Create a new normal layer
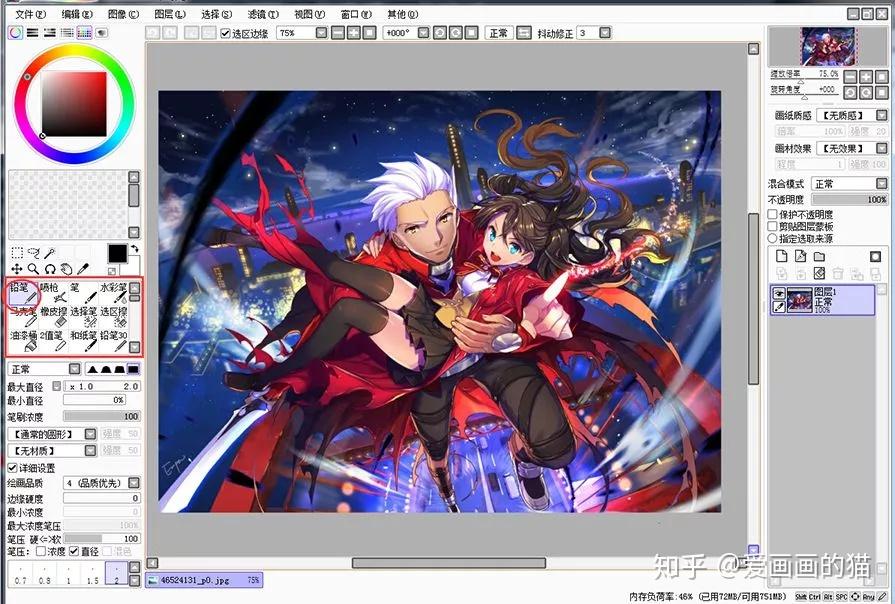895x604 pixels. [x=781, y=257]
